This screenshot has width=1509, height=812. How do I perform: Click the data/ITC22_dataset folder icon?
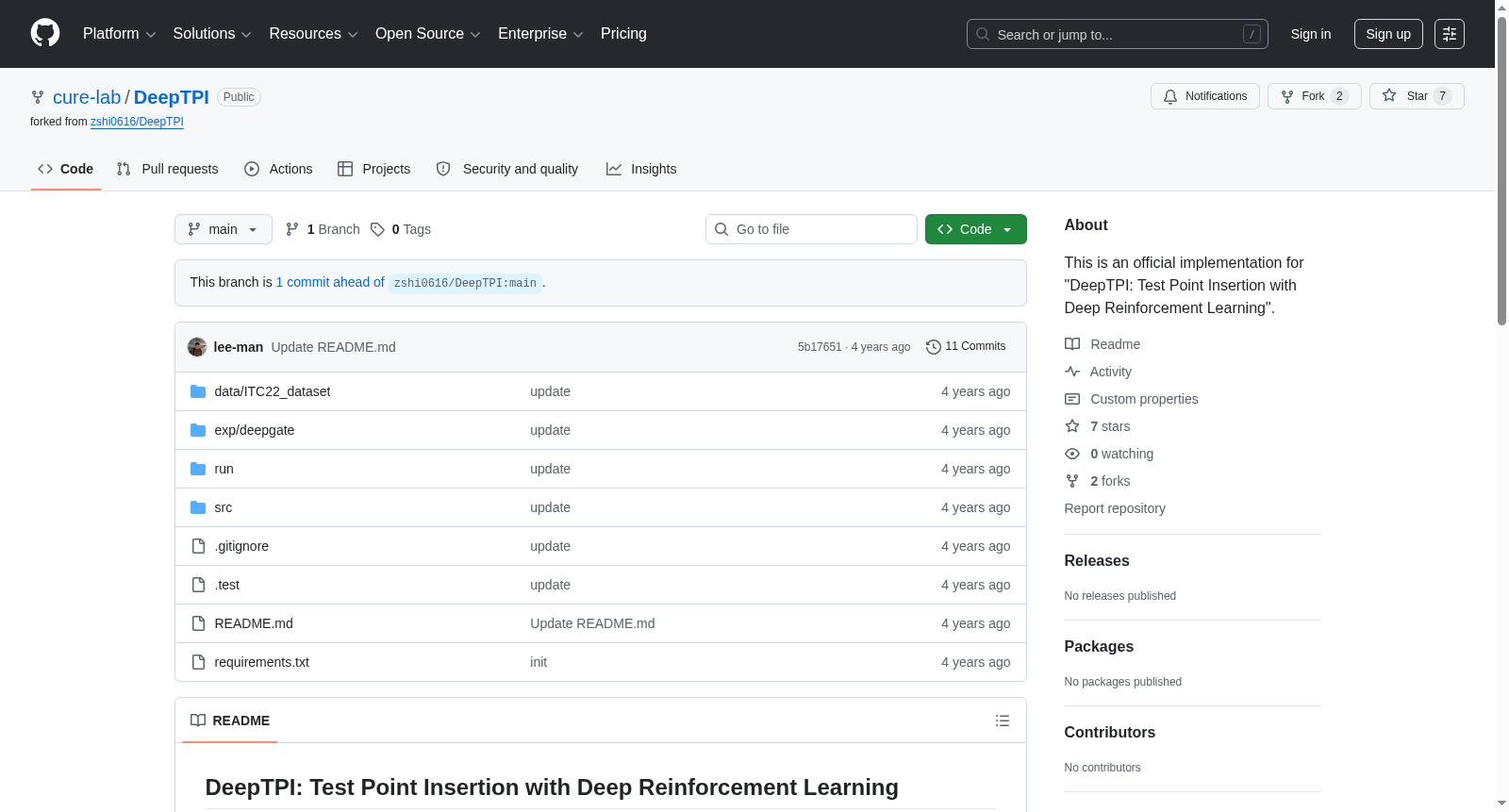pos(198,391)
